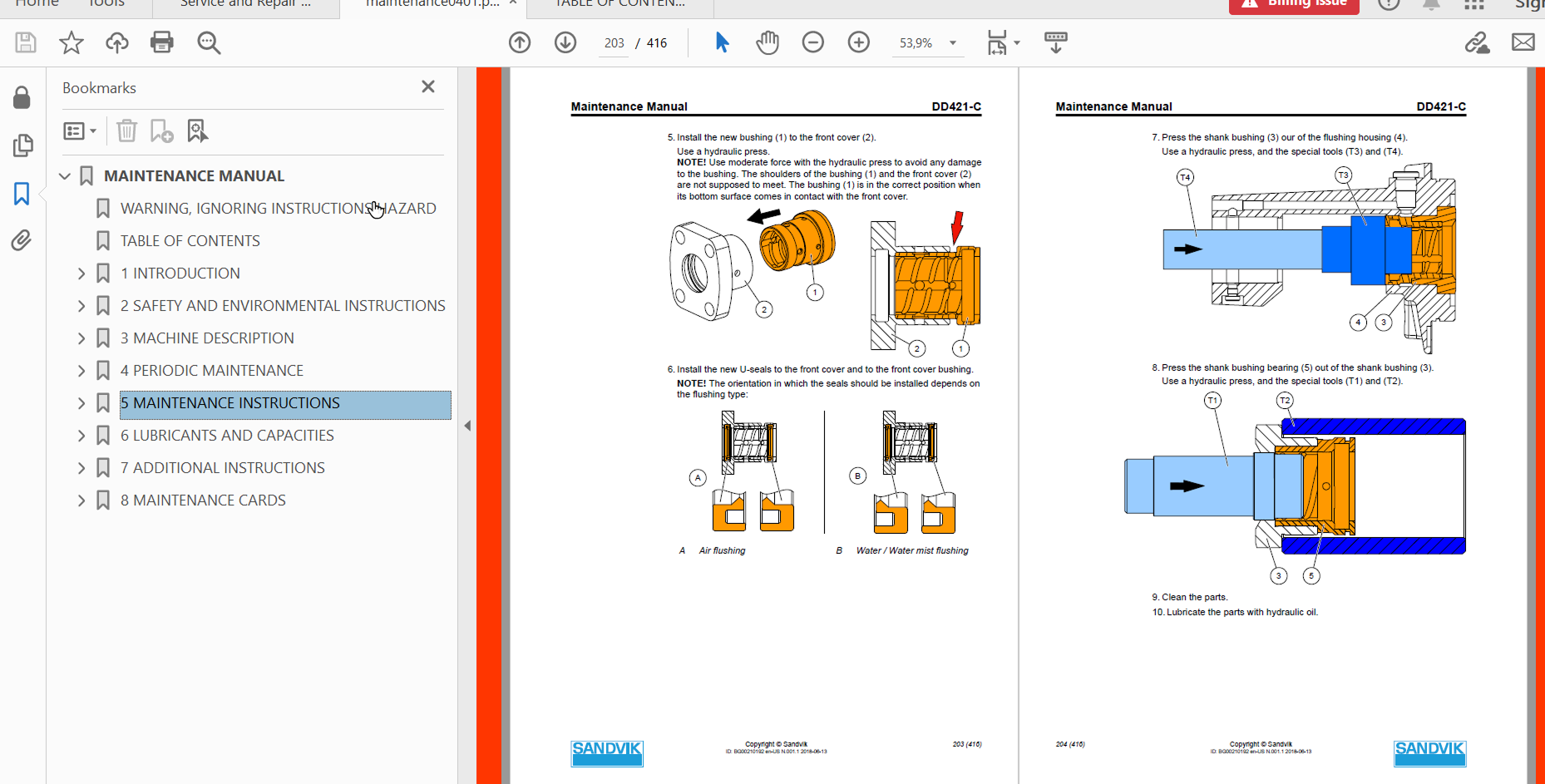Upload the file to cloud storage
Viewport: 1545px width, 784px height.
[x=117, y=42]
